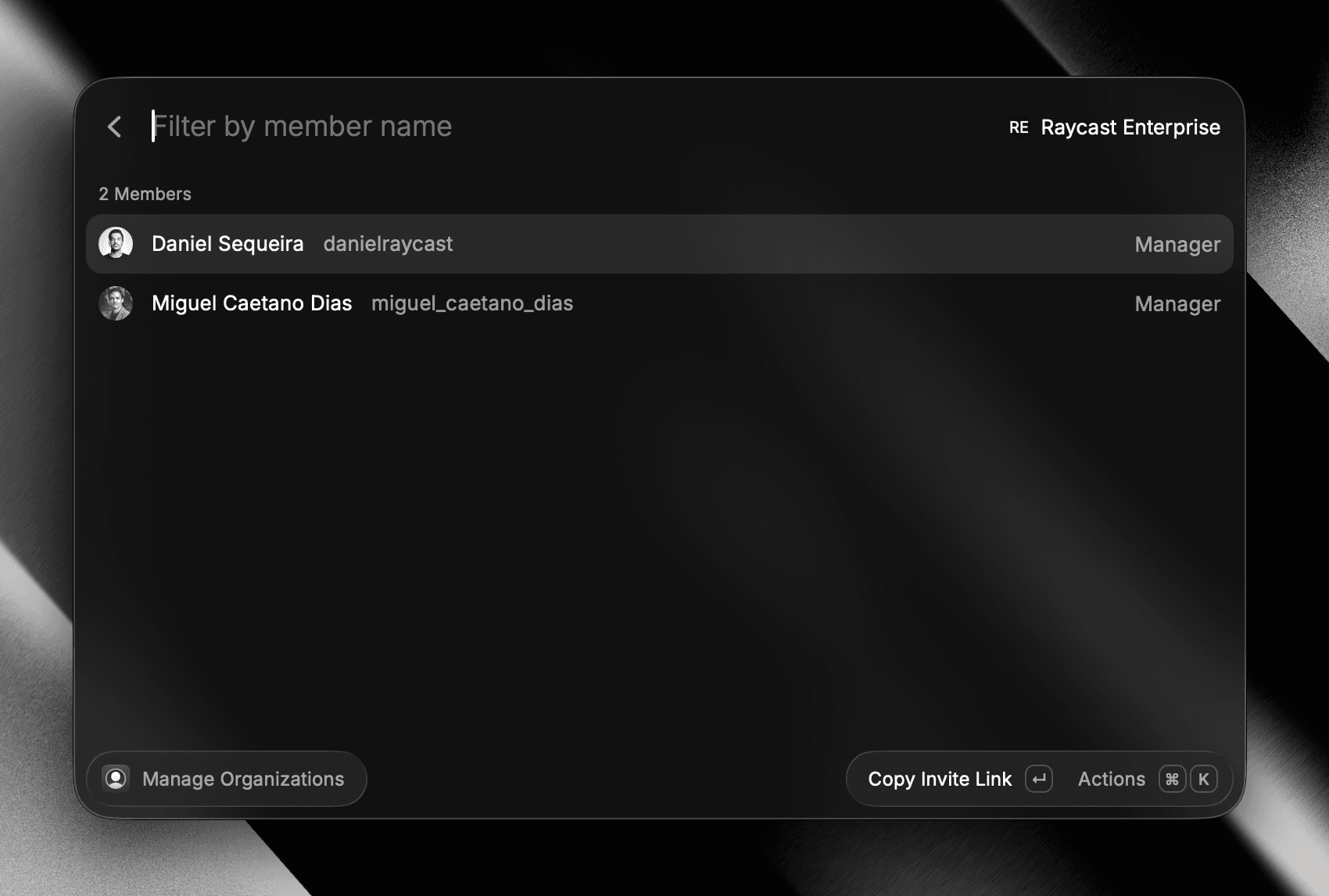Click Manager role for Daniel Sequeira
The image size is (1329, 896).
coord(1177,245)
